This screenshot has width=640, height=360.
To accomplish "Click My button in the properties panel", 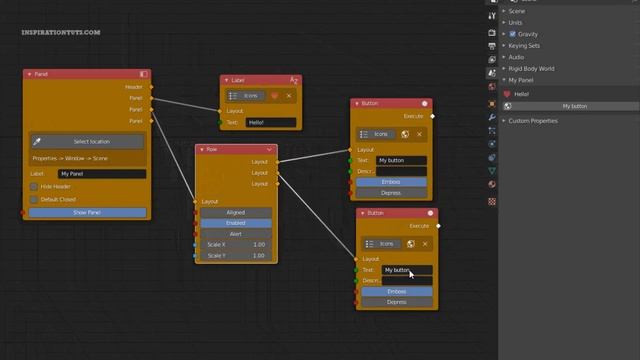I will click(x=571, y=106).
